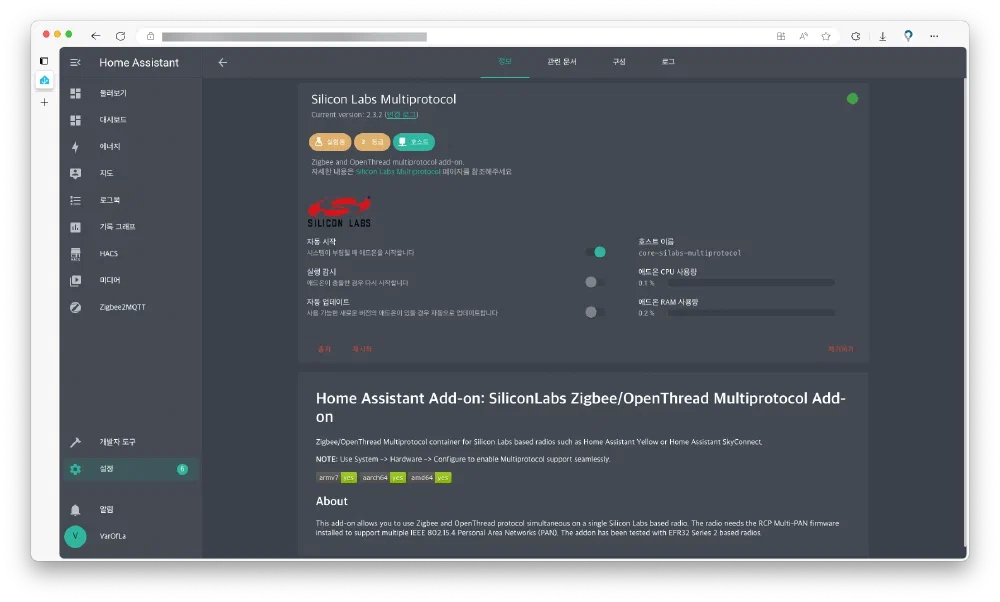Viewport: 1000px width, 602px height.
Task: Open the browser's three-dot settings menu
Action: point(934,36)
